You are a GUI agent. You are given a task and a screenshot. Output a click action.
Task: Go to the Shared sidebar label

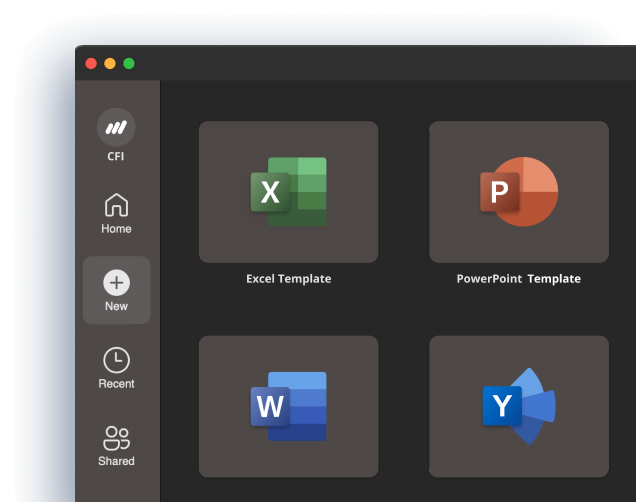pos(116,462)
